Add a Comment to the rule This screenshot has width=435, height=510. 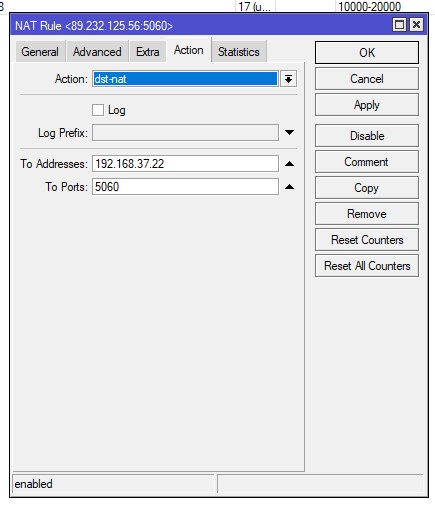(367, 162)
